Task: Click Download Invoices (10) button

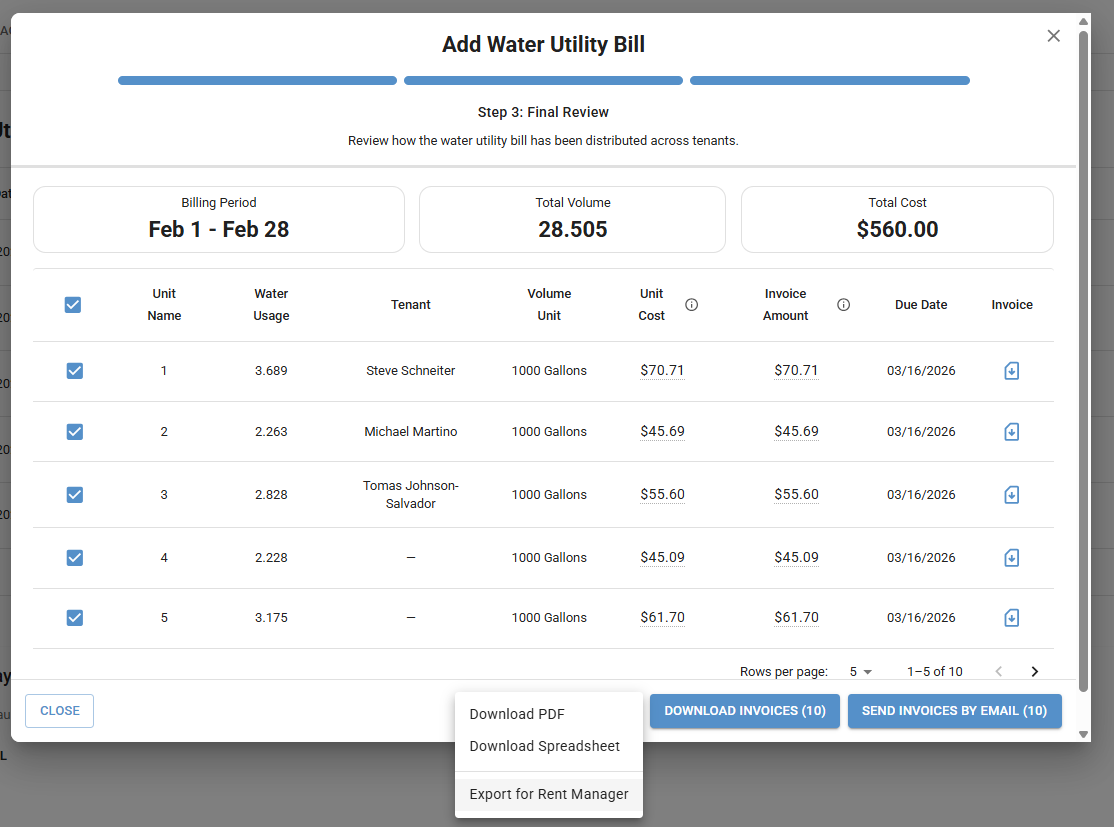Action: (x=745, y=711)
